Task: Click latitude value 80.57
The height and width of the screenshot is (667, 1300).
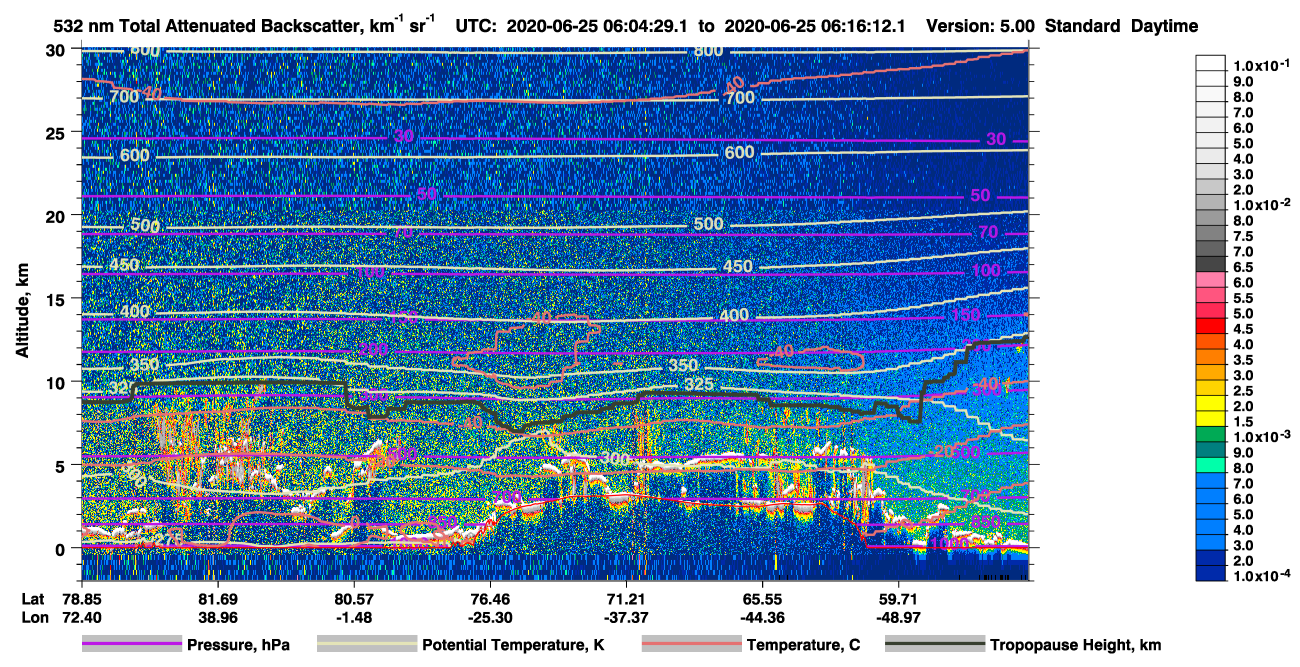Action: 353,598
